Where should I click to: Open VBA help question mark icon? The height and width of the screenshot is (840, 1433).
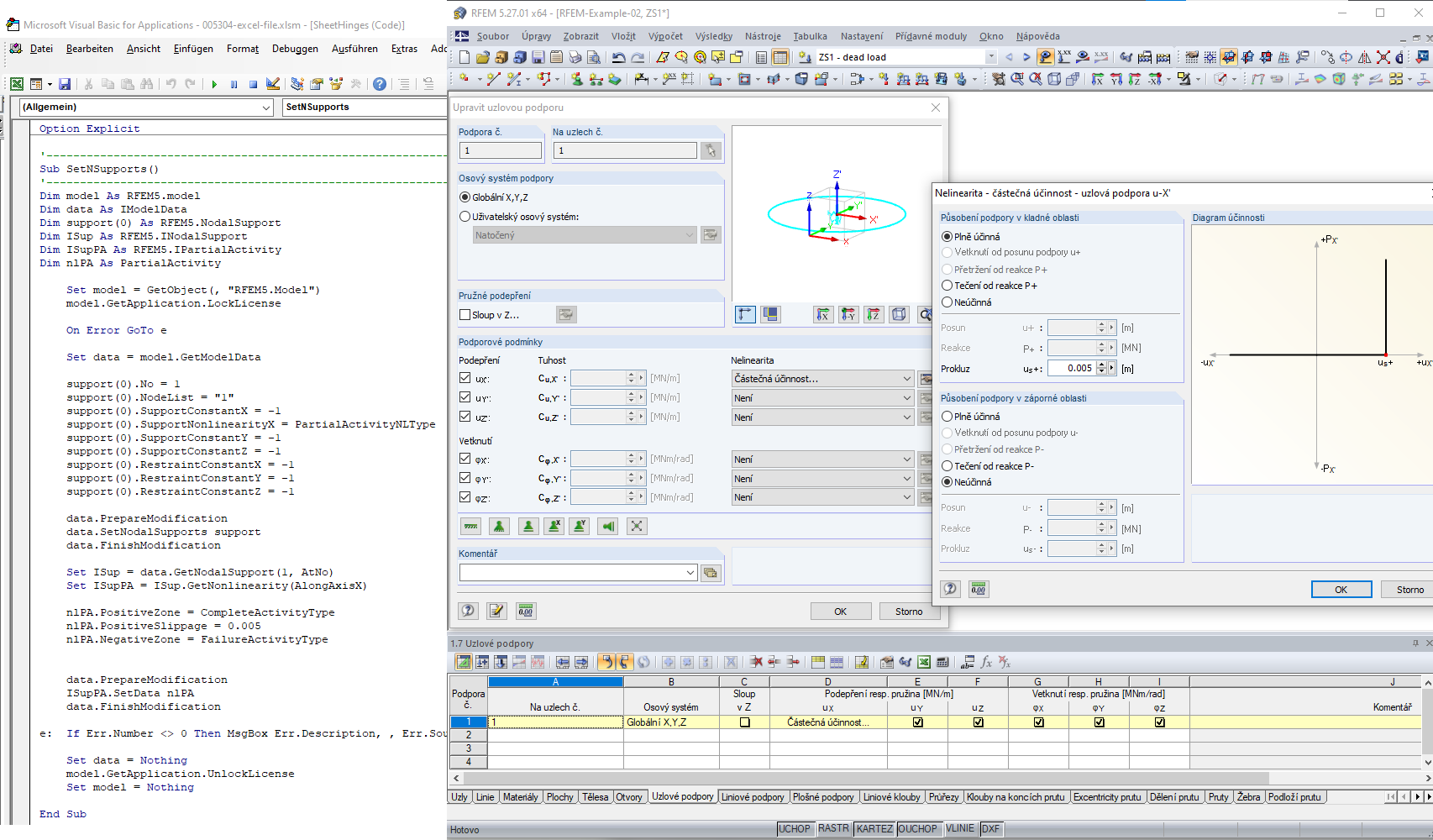tap(380, 84)
